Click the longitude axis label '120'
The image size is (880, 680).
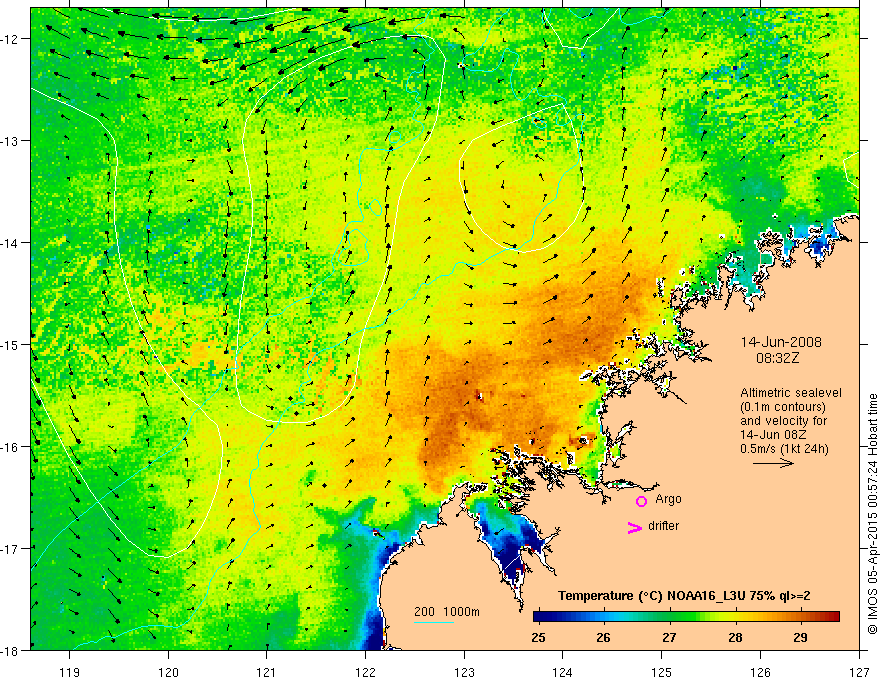168,672
